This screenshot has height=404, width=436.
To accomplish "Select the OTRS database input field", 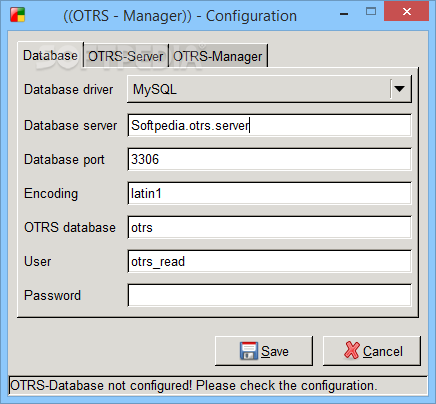I will coord(269,227).
